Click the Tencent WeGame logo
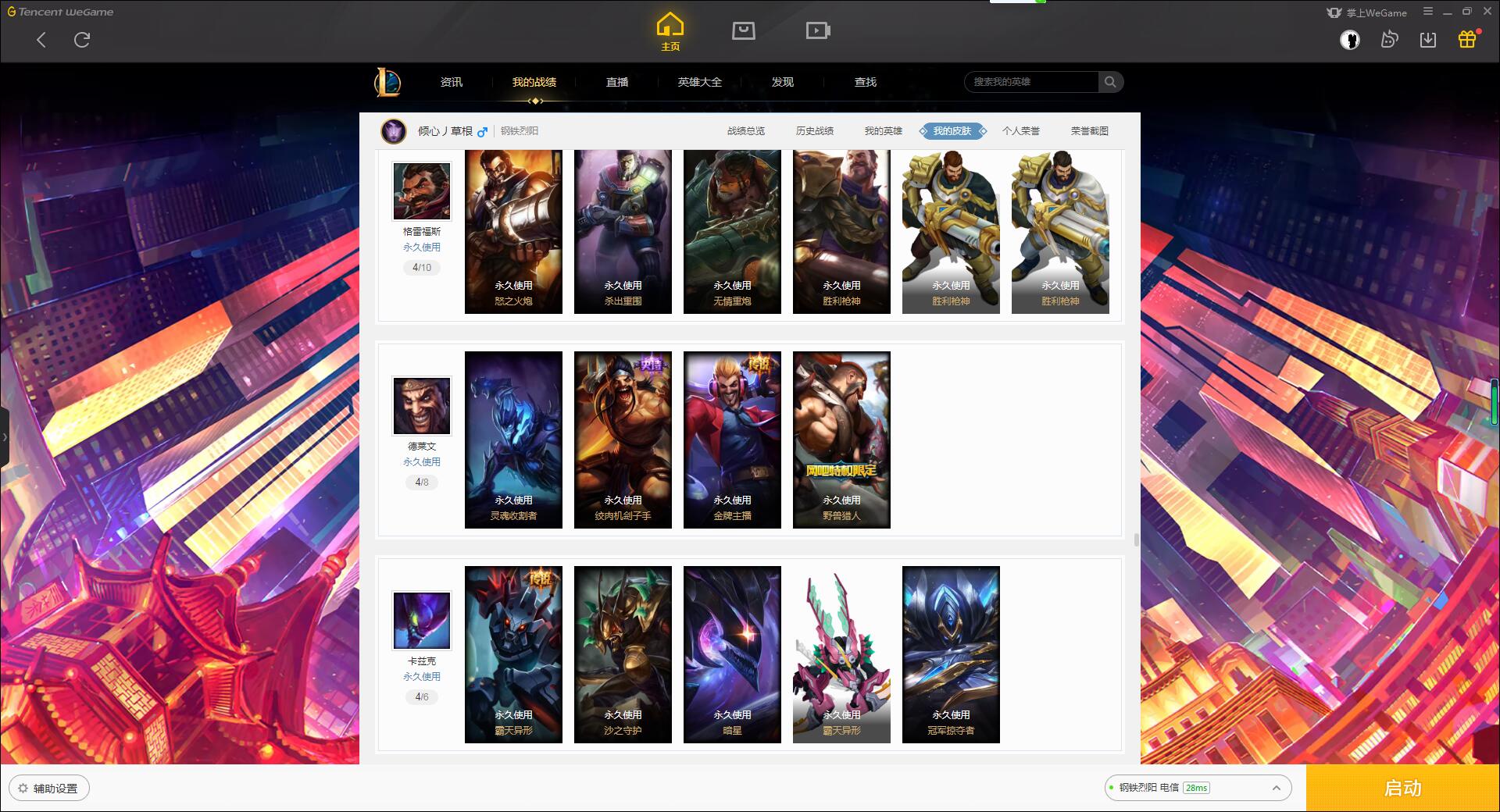The width and height of the screenshot is (1500, 812). point(60,12)
